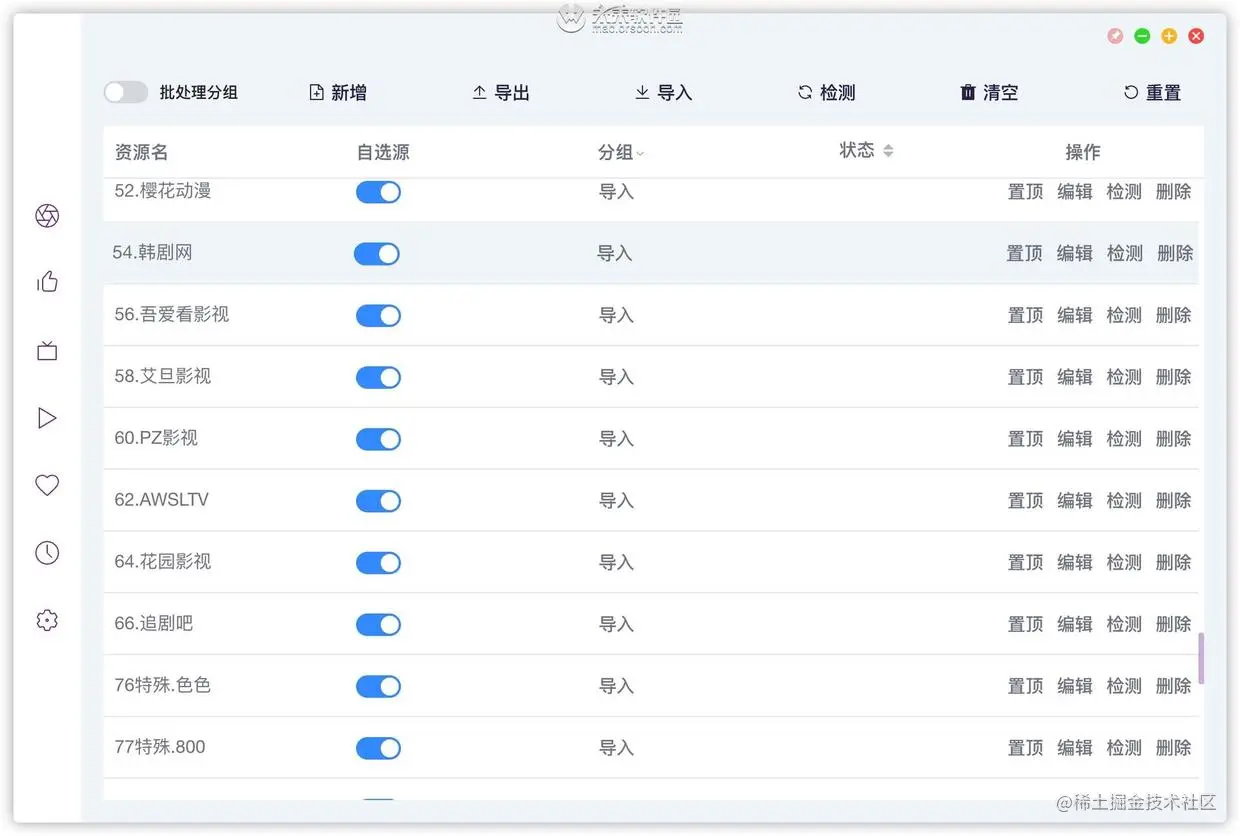
Task: Select the 66.追剧吧 resource name
Action: tap(153, 624)
